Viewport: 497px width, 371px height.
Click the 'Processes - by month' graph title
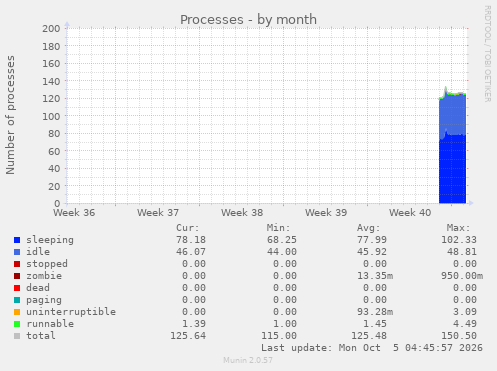(x=248, y=20)
